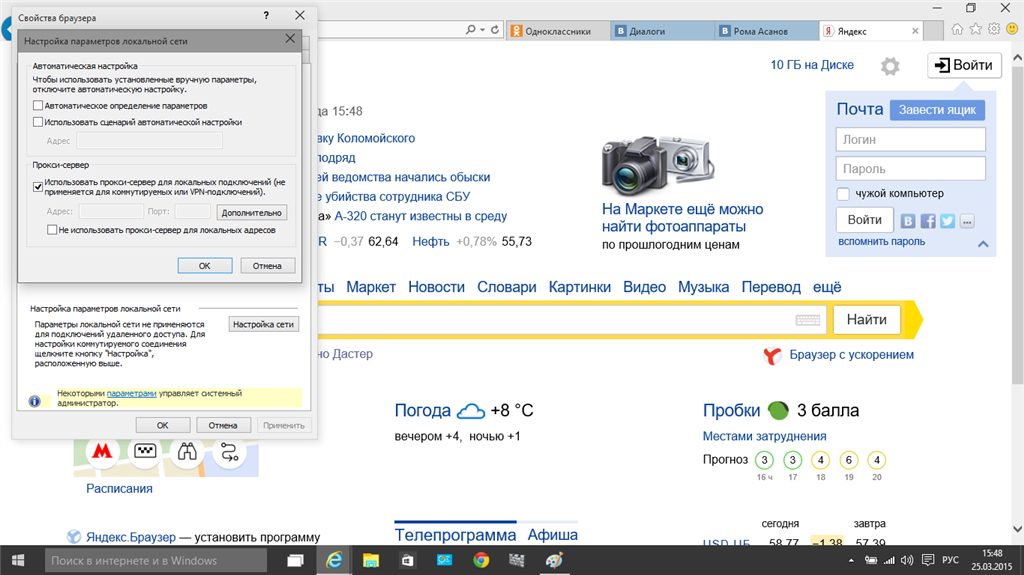This screenshot has width=1024, height=575.
Task: Click the Task View taskbar icon
Action: (295, 560)
